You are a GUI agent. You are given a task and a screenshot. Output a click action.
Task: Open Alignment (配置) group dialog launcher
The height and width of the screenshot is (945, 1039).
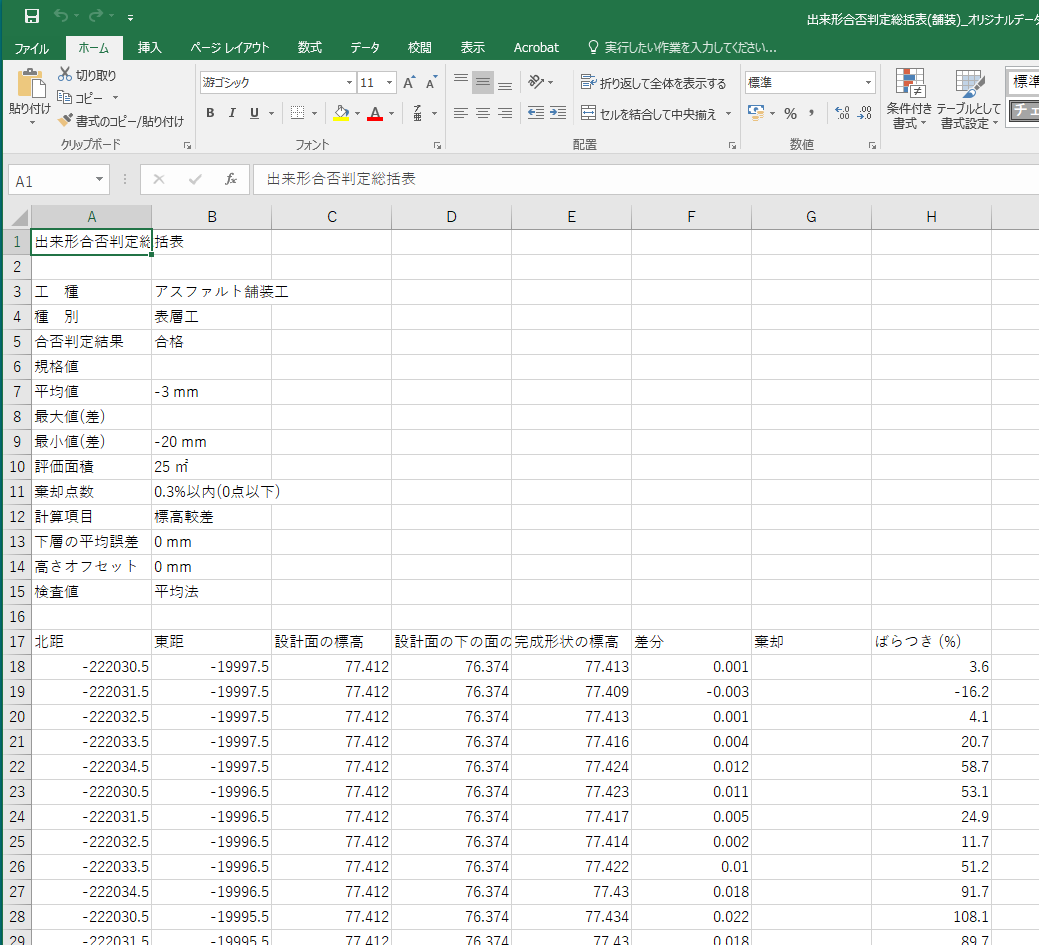[732, 145]
